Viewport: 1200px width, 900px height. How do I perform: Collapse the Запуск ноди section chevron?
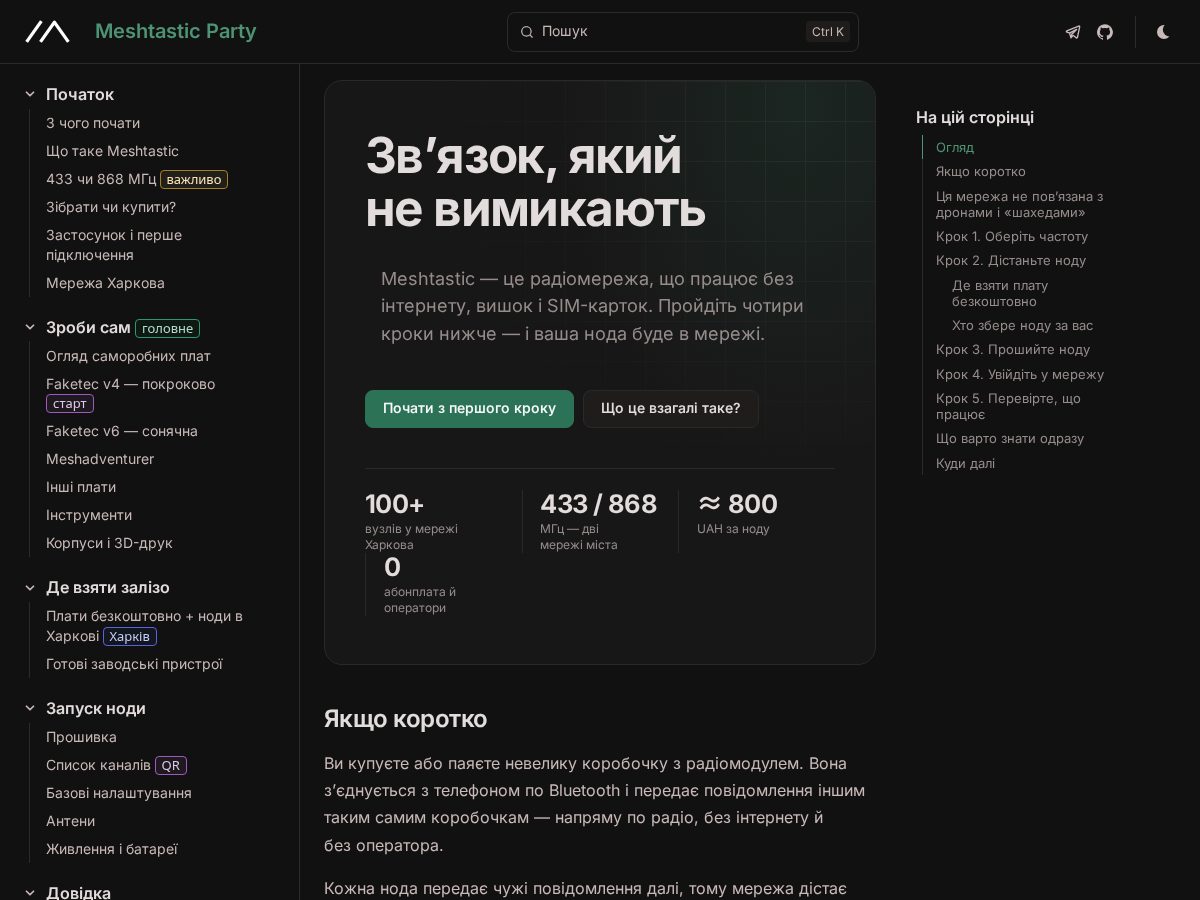30,709
